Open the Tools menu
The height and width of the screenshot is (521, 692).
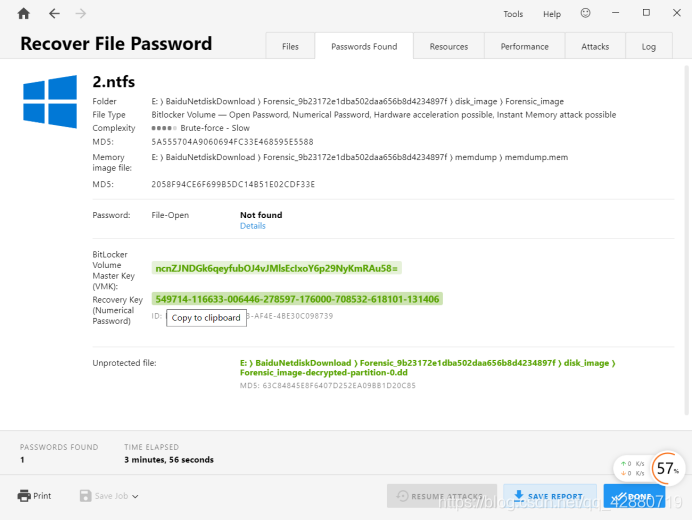(x=513, y=14)
